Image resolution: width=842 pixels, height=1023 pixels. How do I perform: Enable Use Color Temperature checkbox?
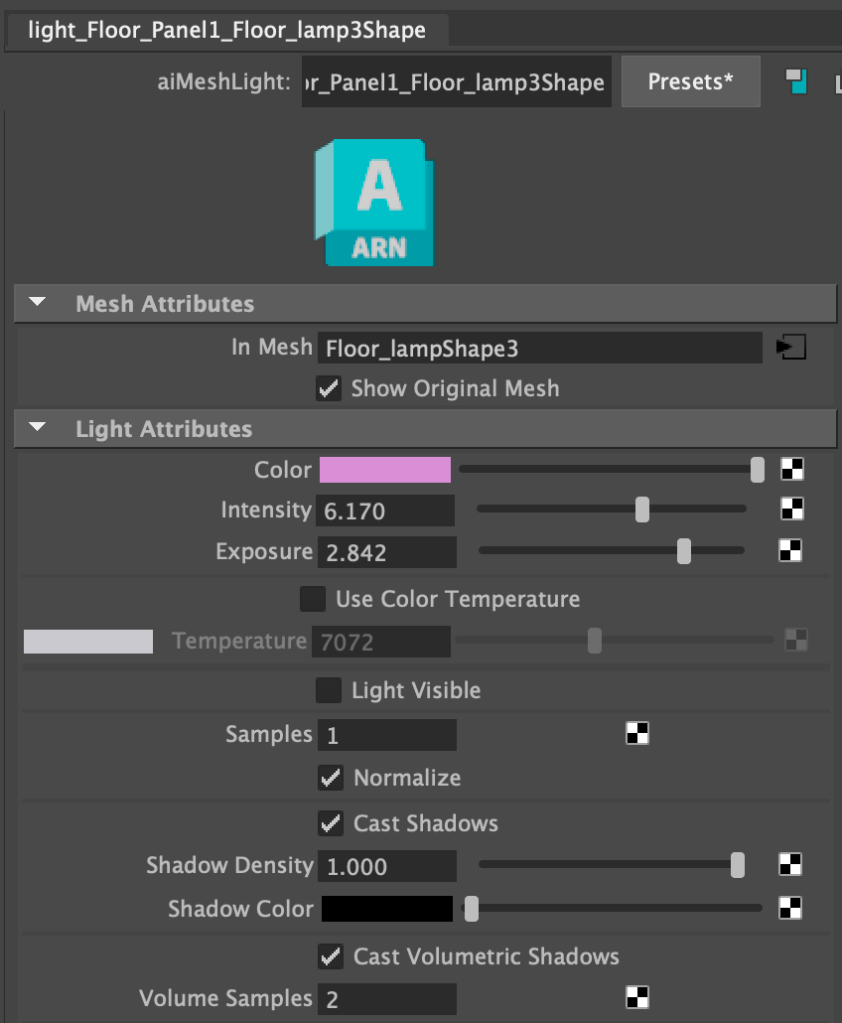(313, 599)
